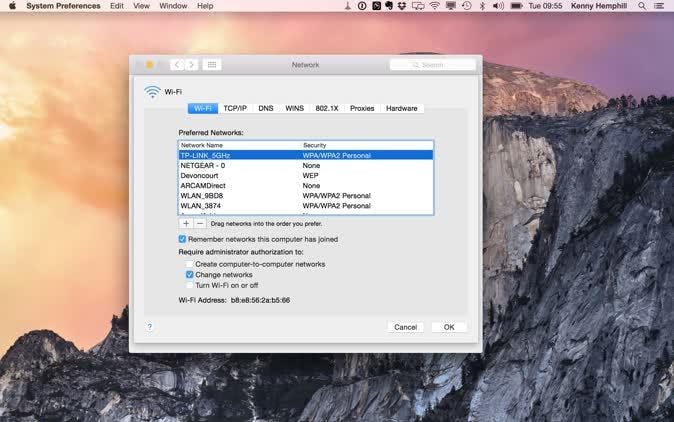Click the battery status icon
674x422 pixels.
pyautogui.click(x=516, y=6)
